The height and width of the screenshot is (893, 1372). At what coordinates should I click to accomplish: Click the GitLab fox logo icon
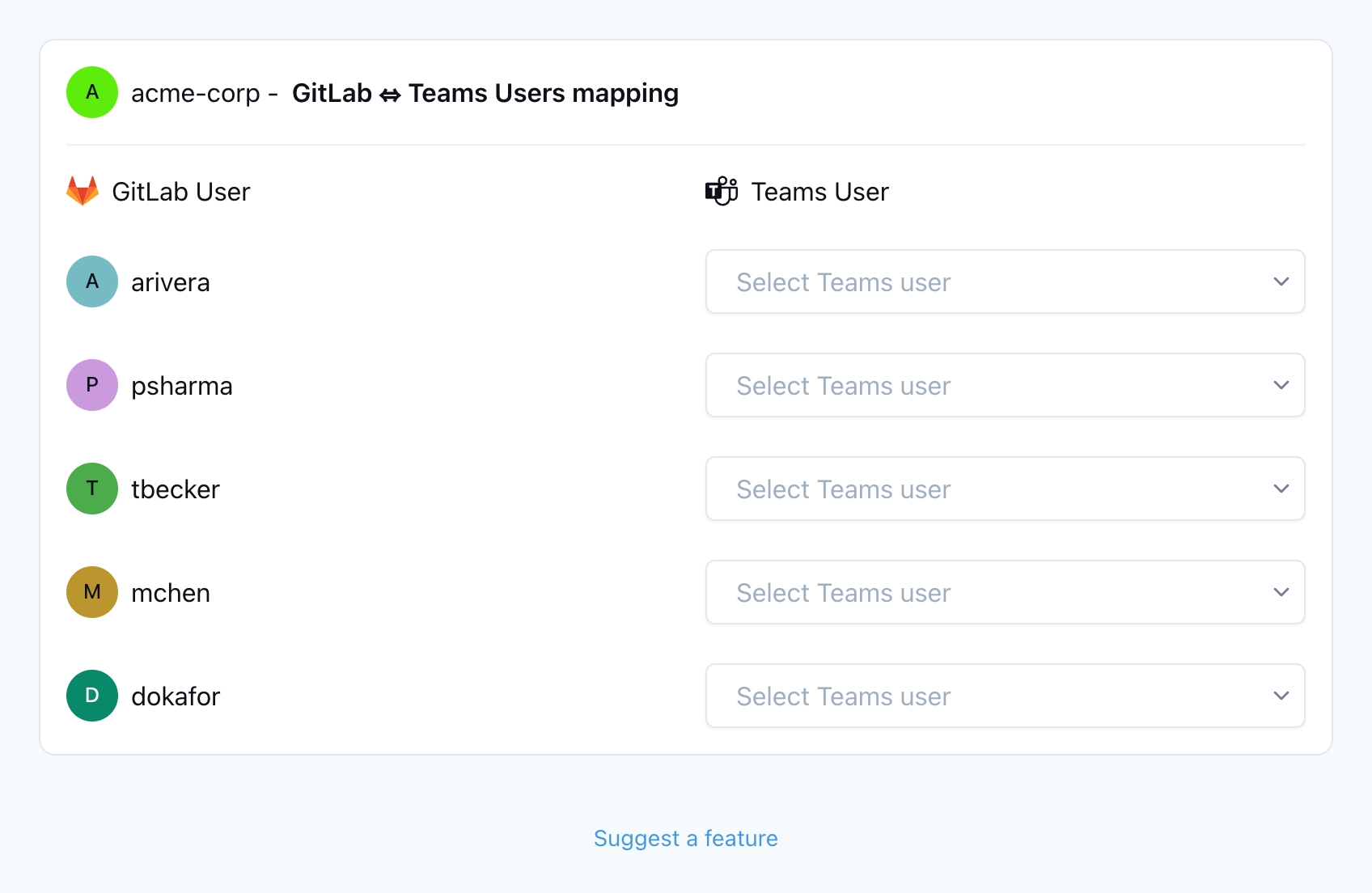pyautogui.click(x=83, y=191)
